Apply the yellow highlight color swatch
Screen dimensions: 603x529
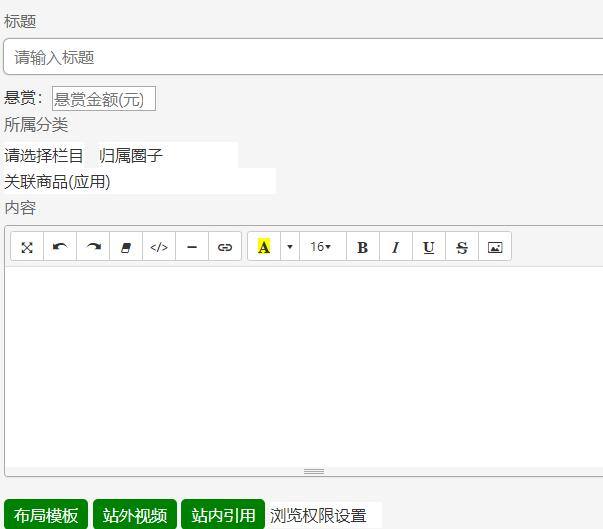click(x=264, y=247)
